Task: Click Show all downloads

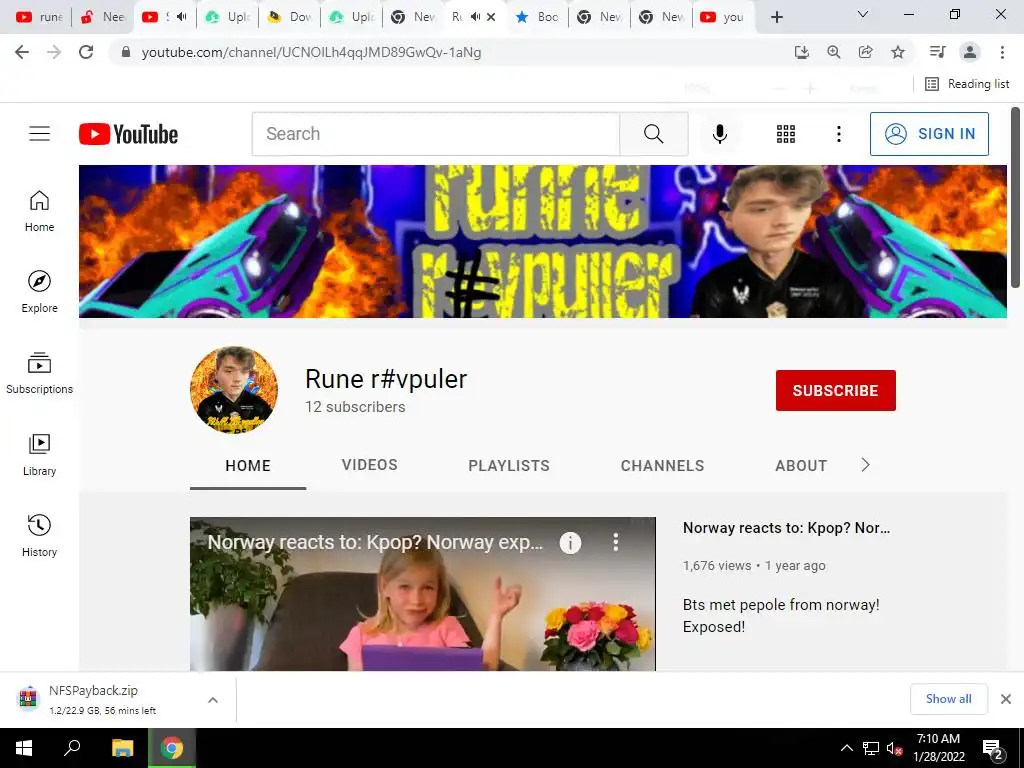Action: 948,699
